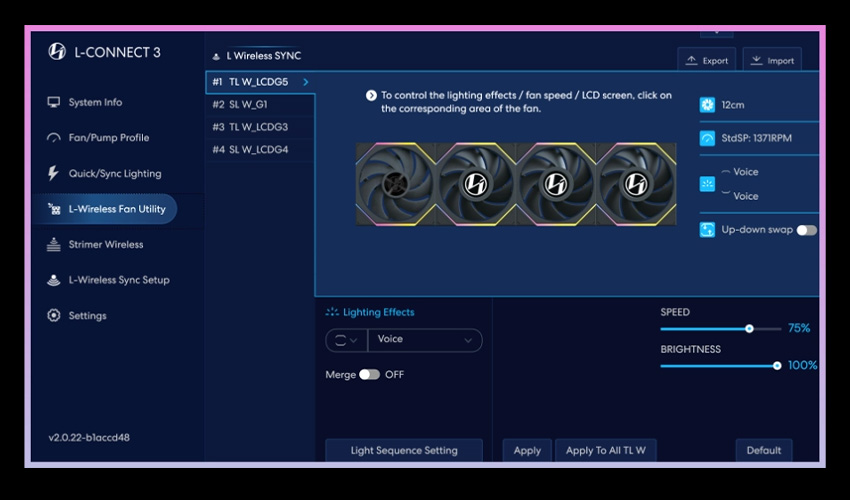Click Apply To All TL W

[606, 450]
